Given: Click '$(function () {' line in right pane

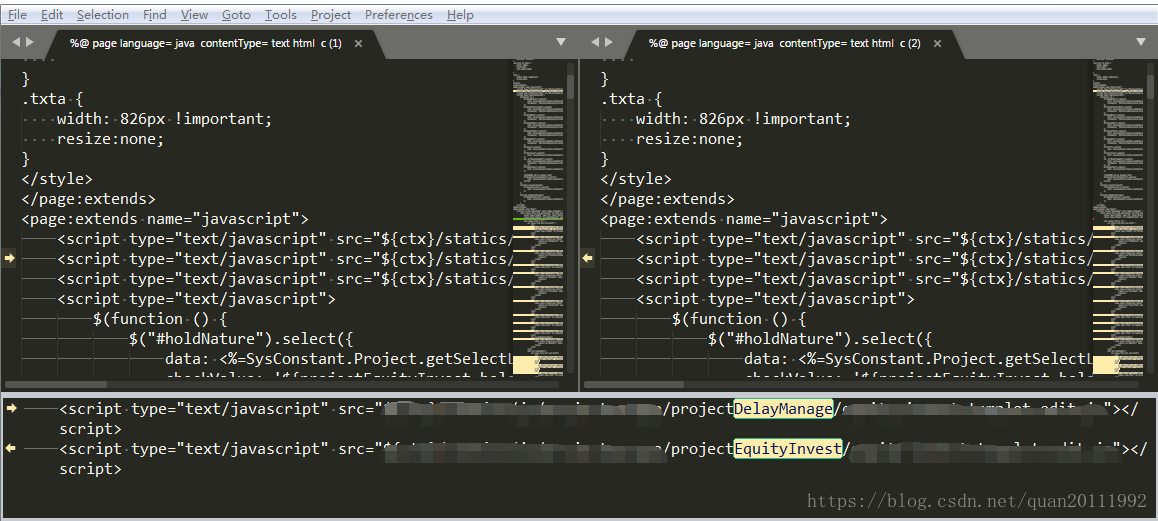Looking at the screenshot, I should click(x=739, y=319).
